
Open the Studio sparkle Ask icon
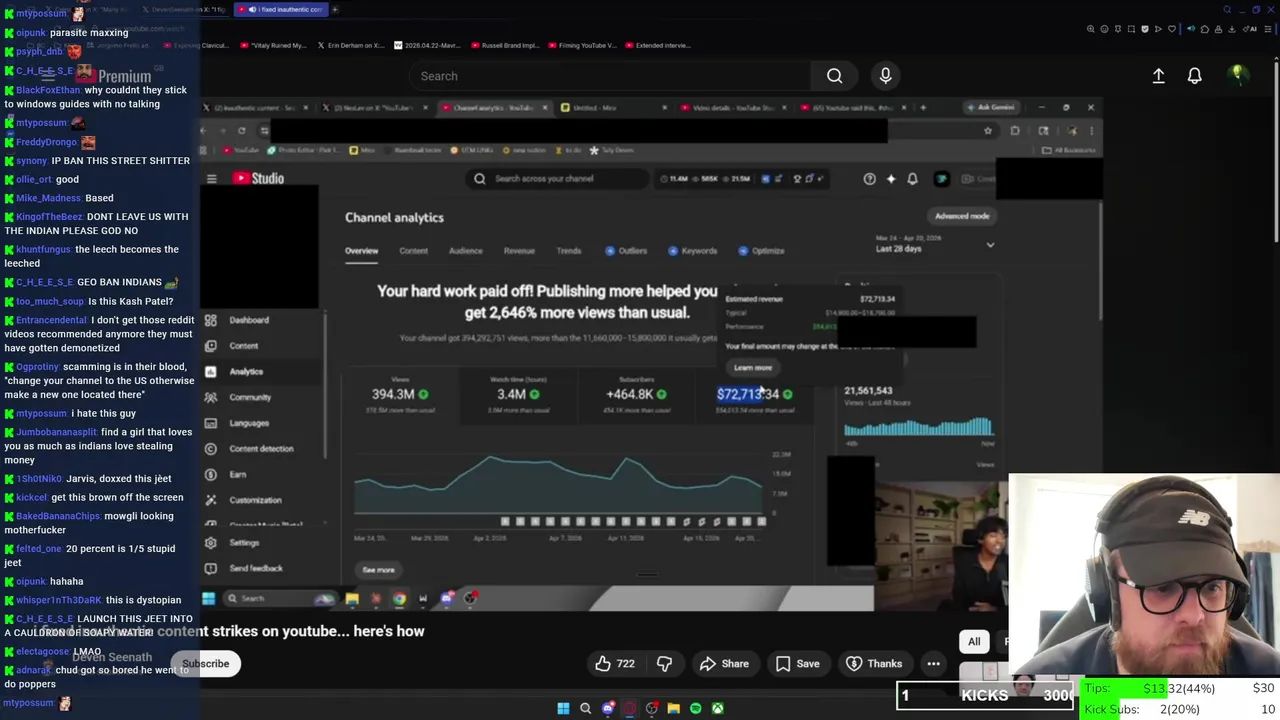891,179
